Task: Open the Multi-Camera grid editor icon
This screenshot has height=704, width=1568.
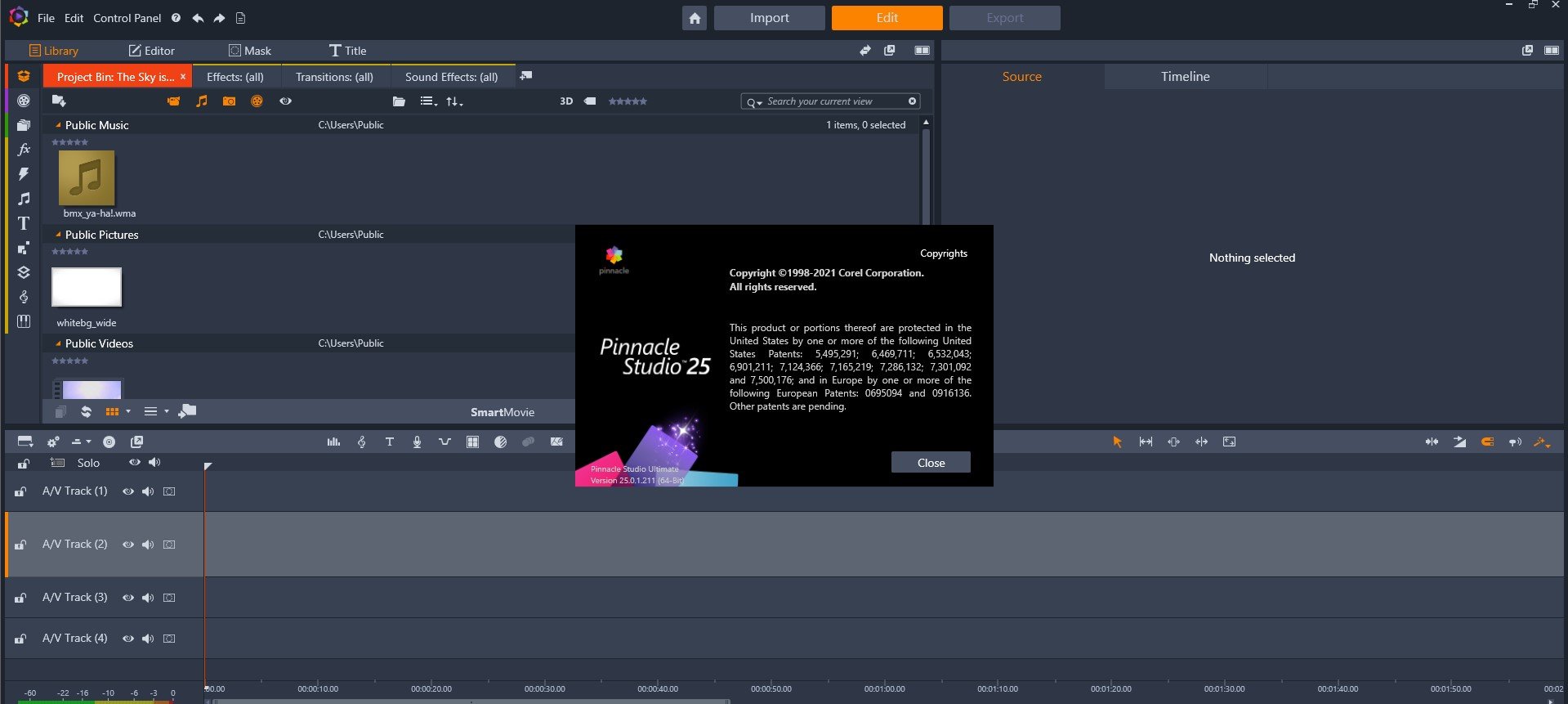Action: (472, 442)
